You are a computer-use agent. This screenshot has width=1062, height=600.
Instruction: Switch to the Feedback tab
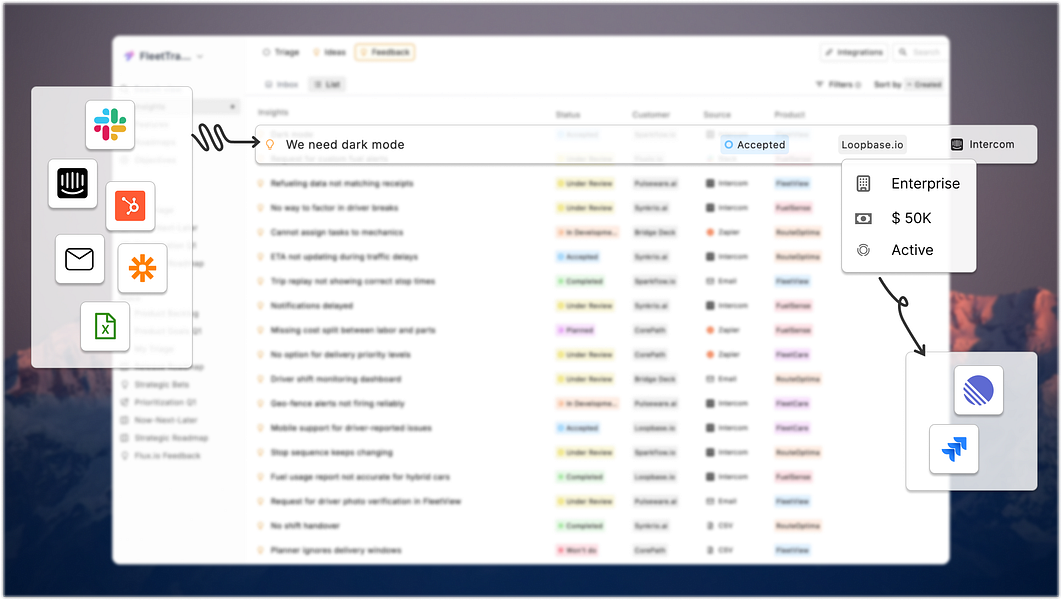[x=385, y=52]
